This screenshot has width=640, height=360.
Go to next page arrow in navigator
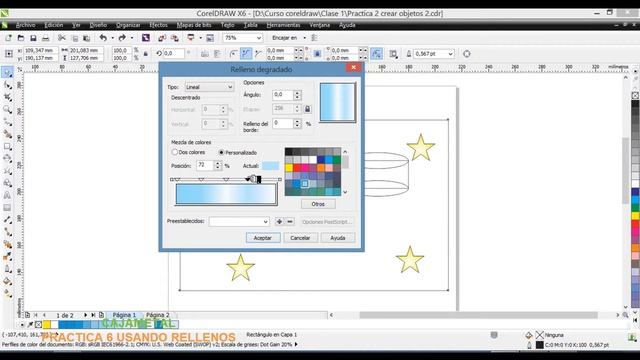85,315
